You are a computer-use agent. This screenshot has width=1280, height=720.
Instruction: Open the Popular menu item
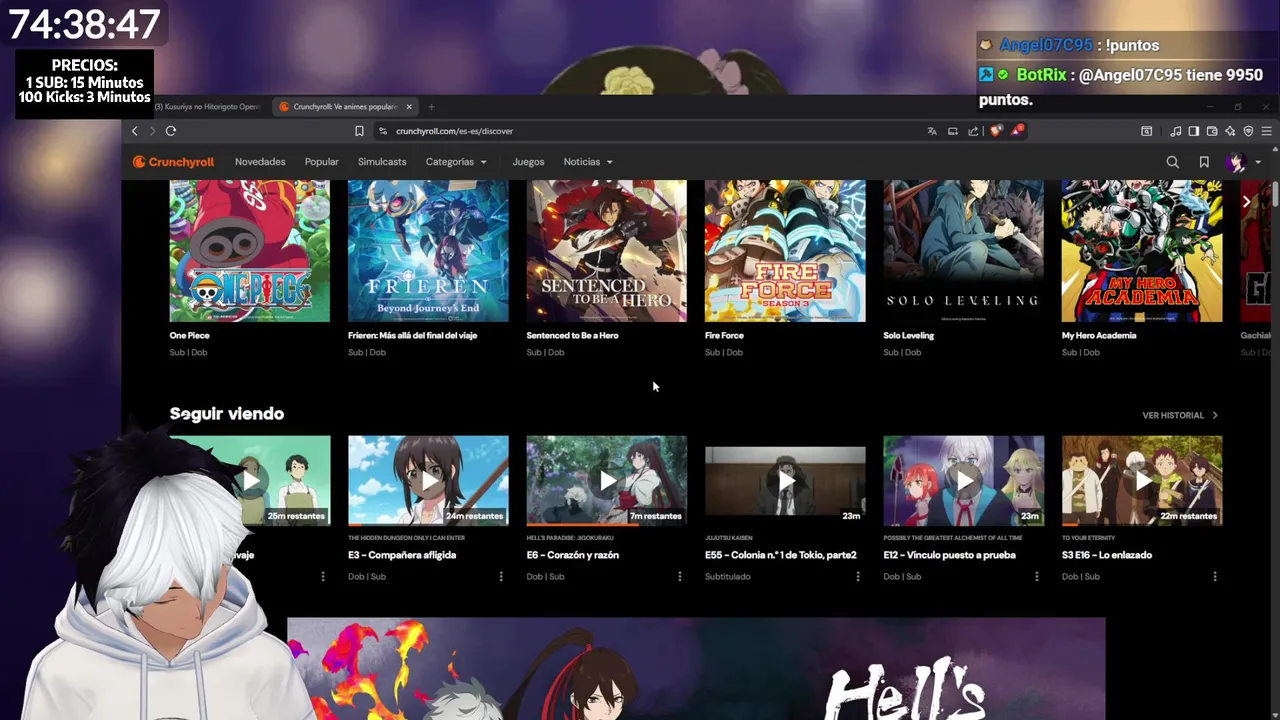pos(322,162)
